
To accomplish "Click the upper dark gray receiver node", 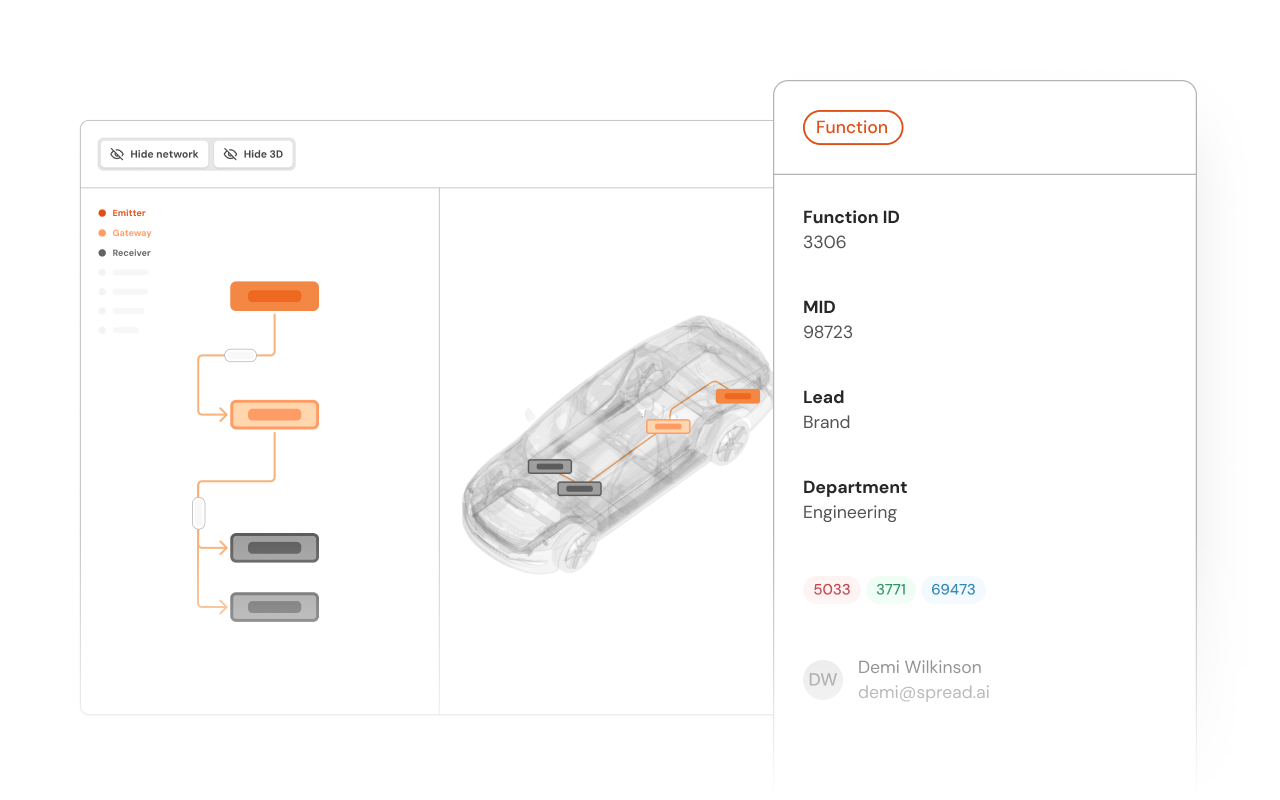I will pos(274,547).
